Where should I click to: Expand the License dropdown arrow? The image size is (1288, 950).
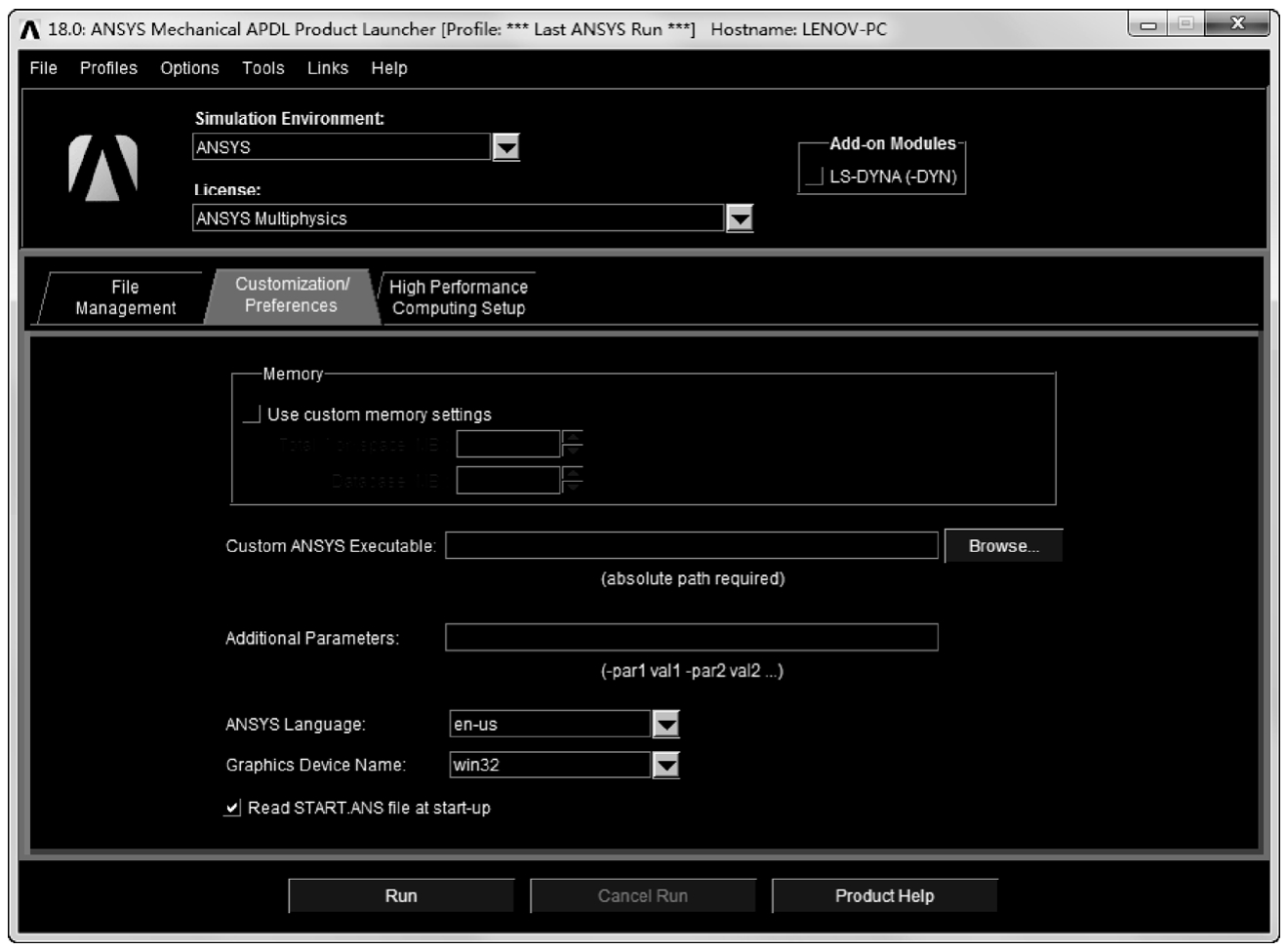click(740, 218)
